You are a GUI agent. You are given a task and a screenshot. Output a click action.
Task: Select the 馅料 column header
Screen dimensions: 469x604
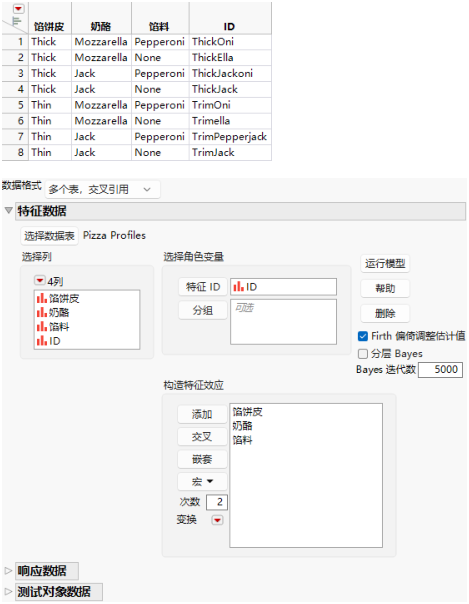tap(160, 26)
